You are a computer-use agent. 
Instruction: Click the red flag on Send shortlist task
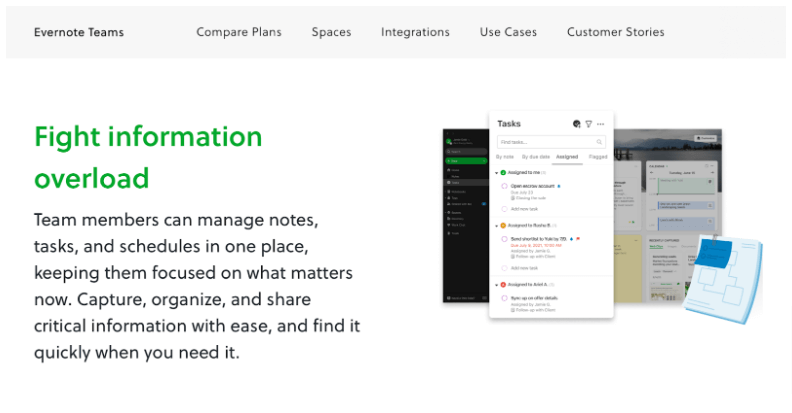click(x=578, y=239)
